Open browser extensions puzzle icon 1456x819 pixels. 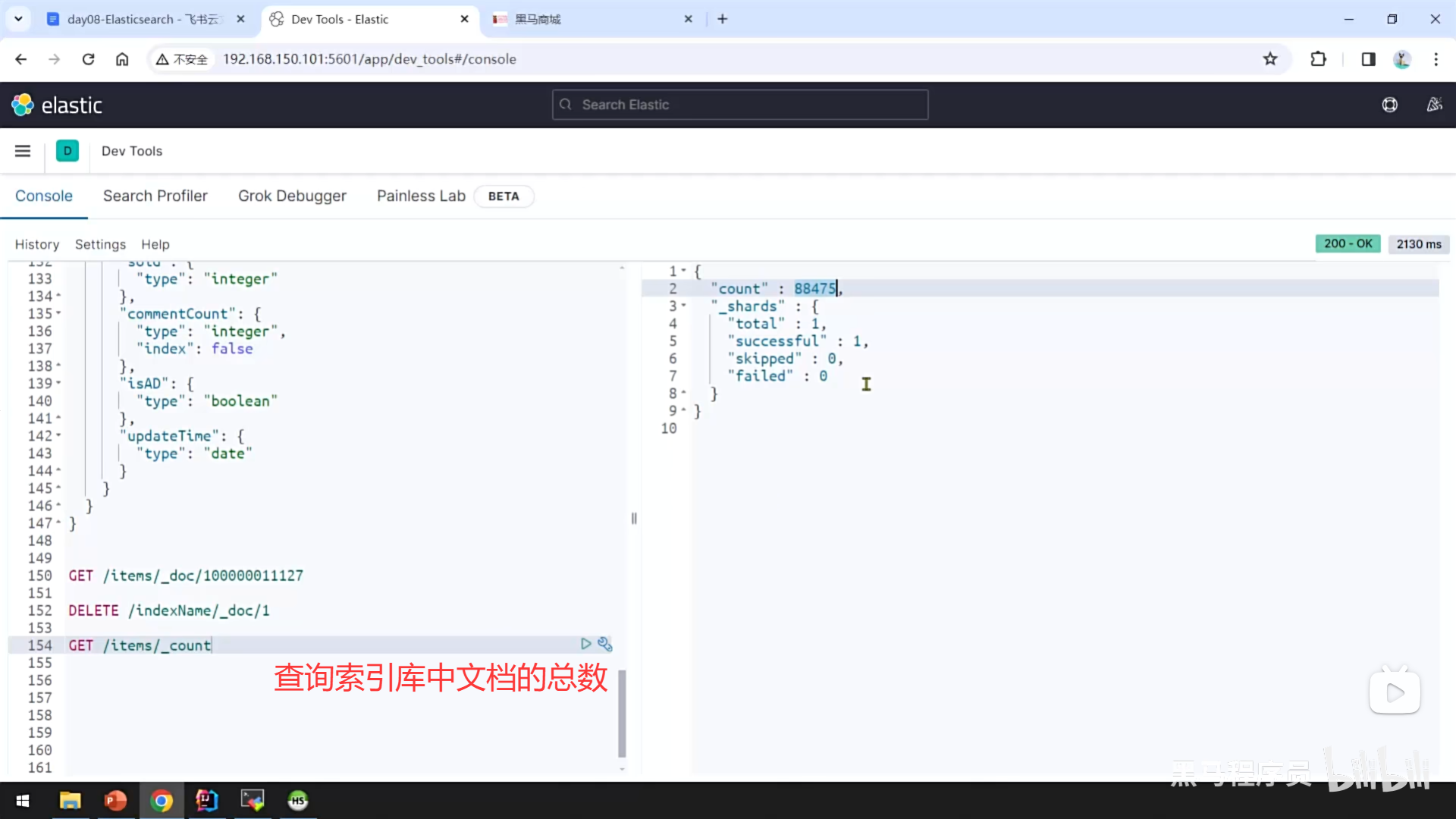pos(1319,59)
